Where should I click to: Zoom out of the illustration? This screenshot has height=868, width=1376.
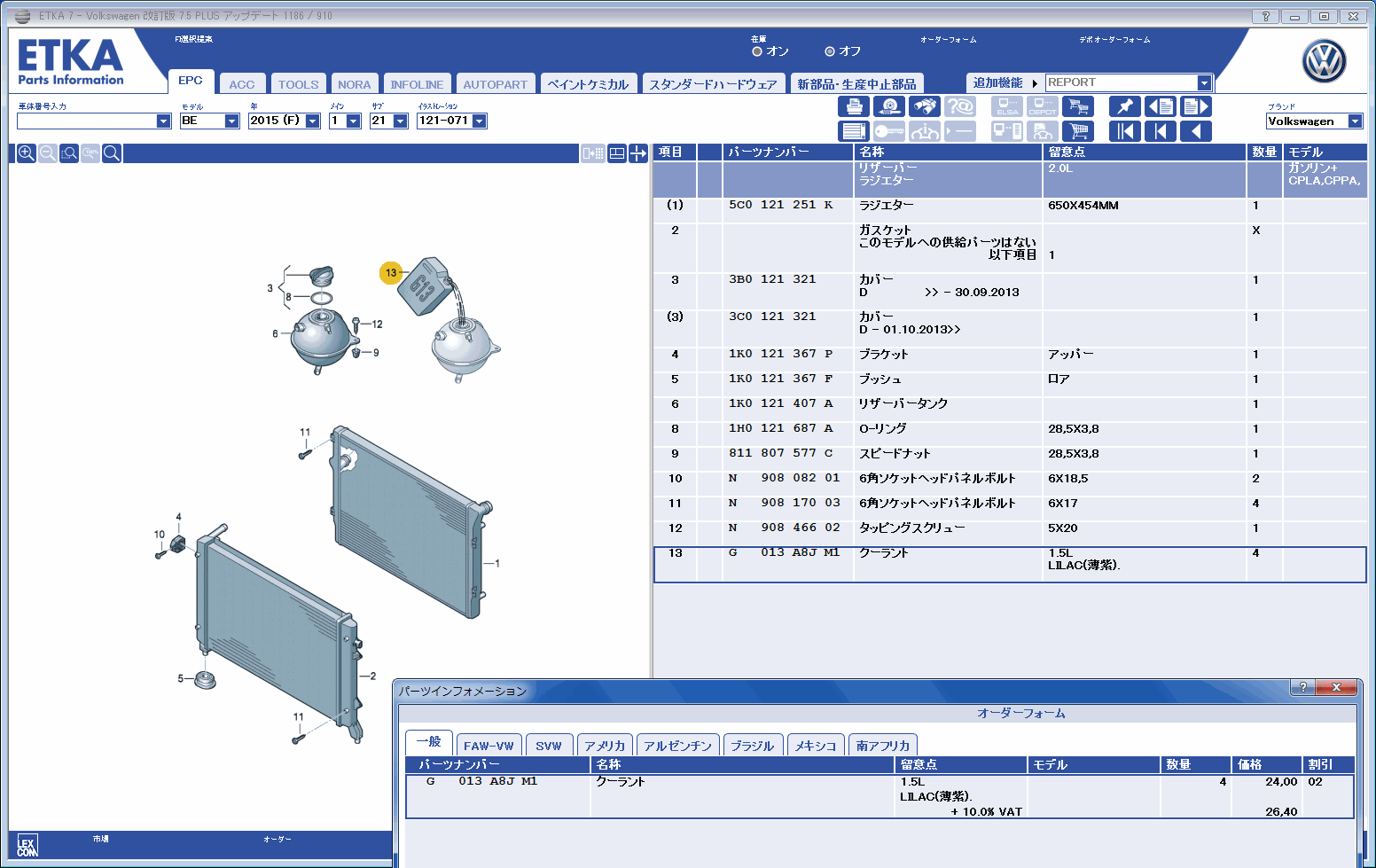(48, 153)
